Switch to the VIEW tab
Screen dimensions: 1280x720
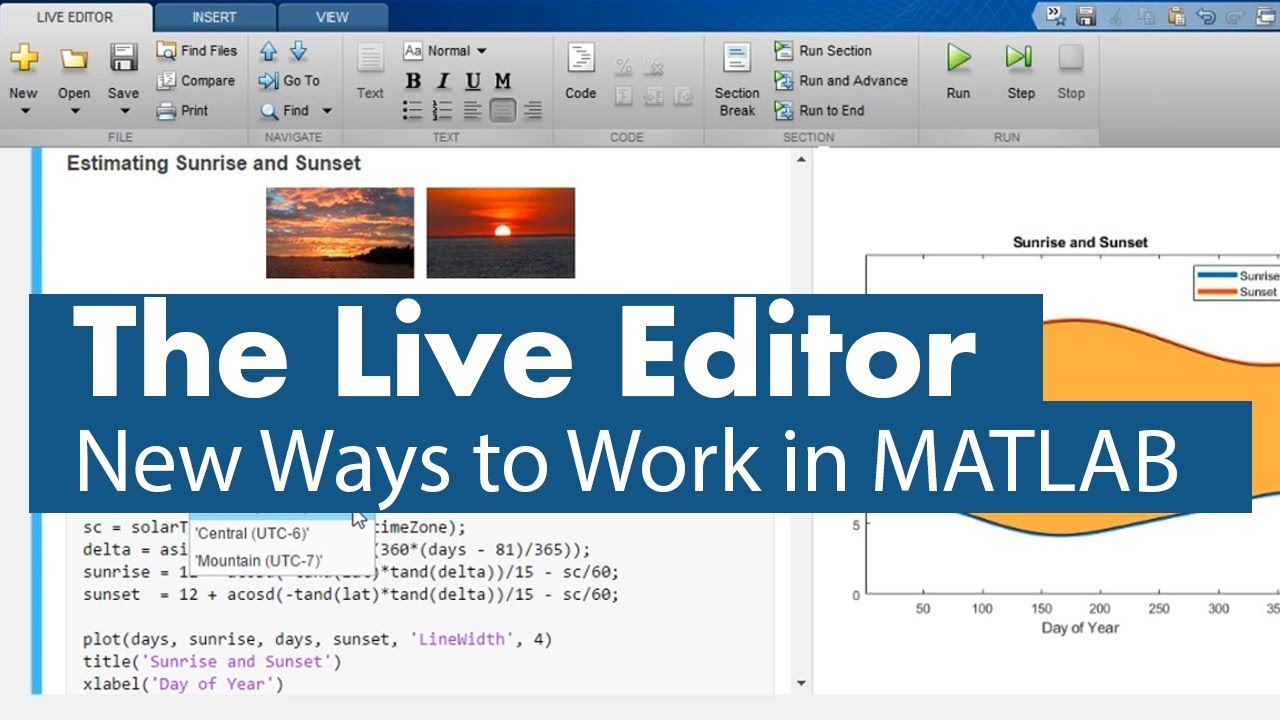[x=332, y=17]
